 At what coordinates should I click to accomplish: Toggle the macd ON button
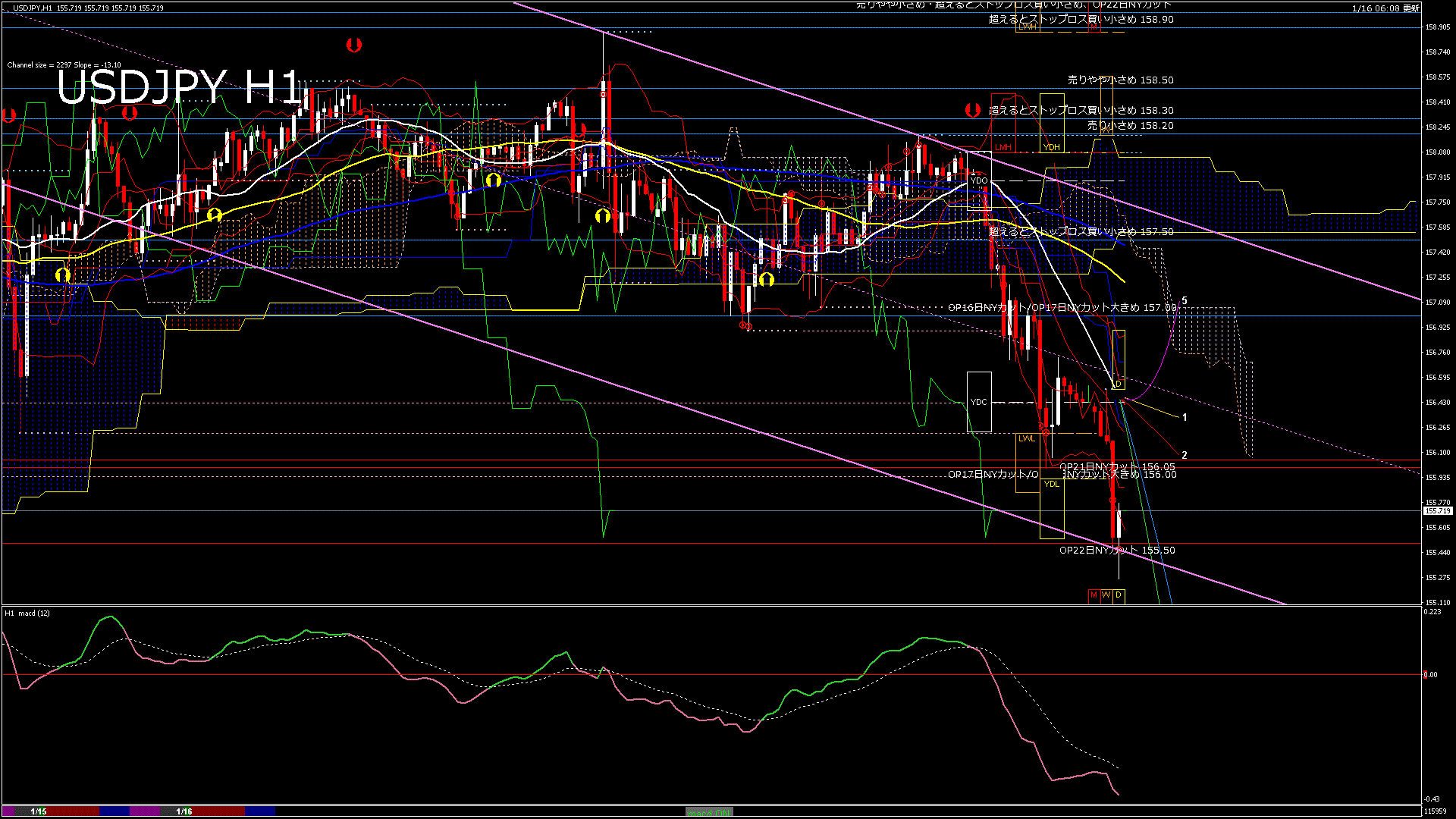click(x=709, y=811)
